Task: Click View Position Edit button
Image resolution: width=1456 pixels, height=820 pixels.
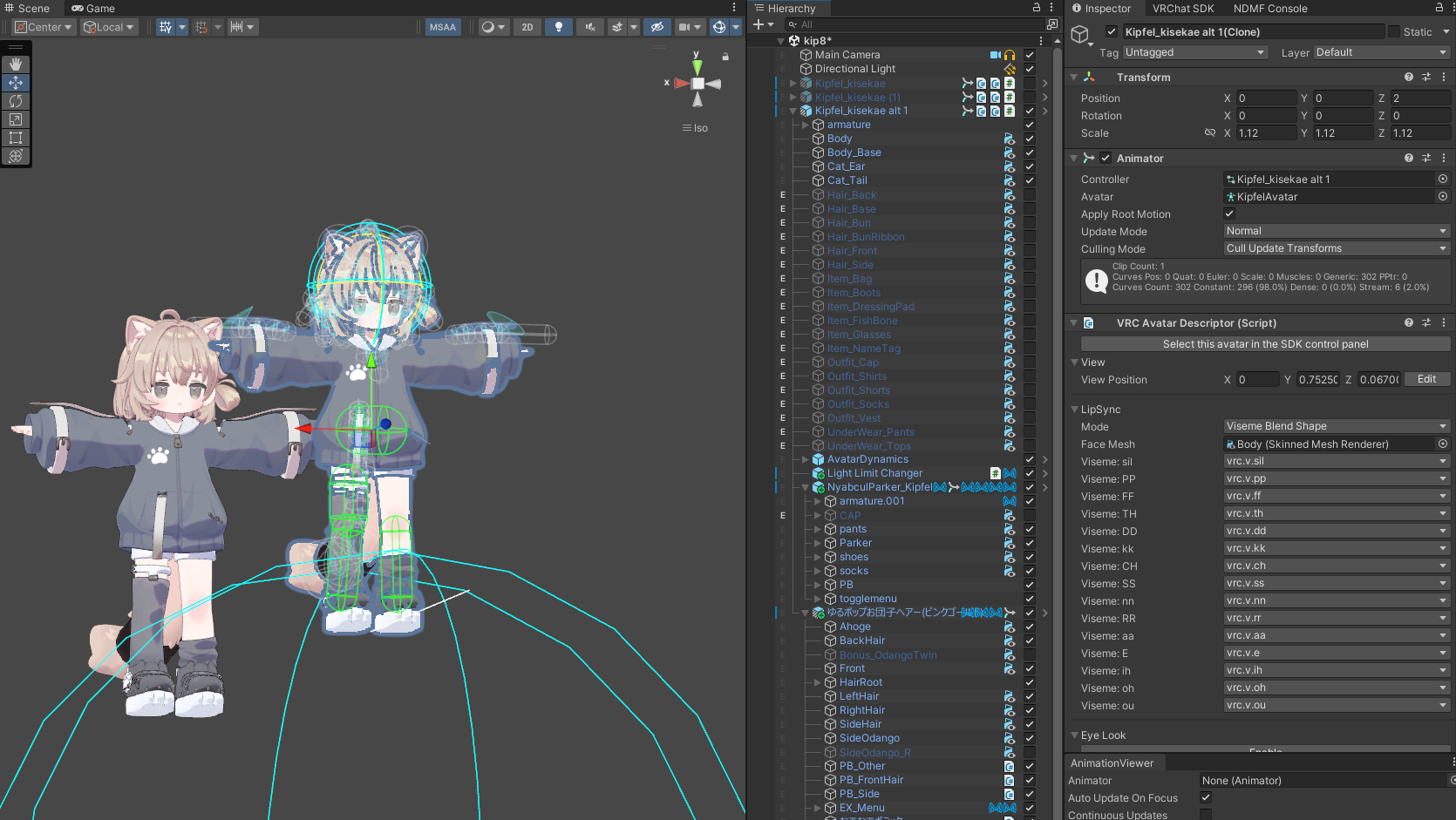Action: [x=1427, y=379]
